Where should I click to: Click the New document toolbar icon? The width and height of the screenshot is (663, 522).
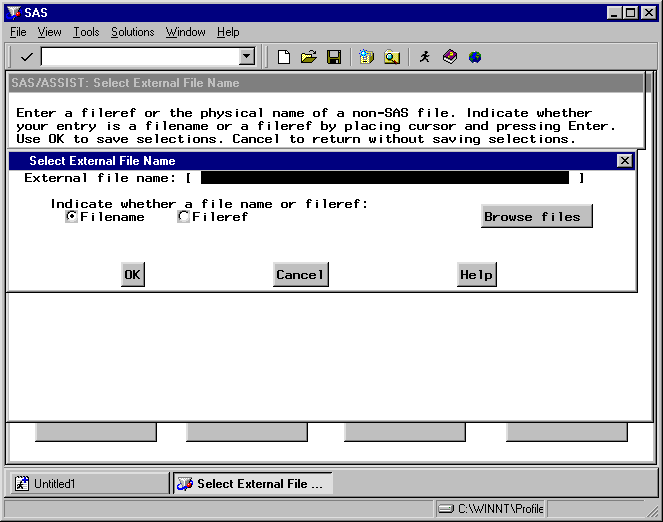284,57
